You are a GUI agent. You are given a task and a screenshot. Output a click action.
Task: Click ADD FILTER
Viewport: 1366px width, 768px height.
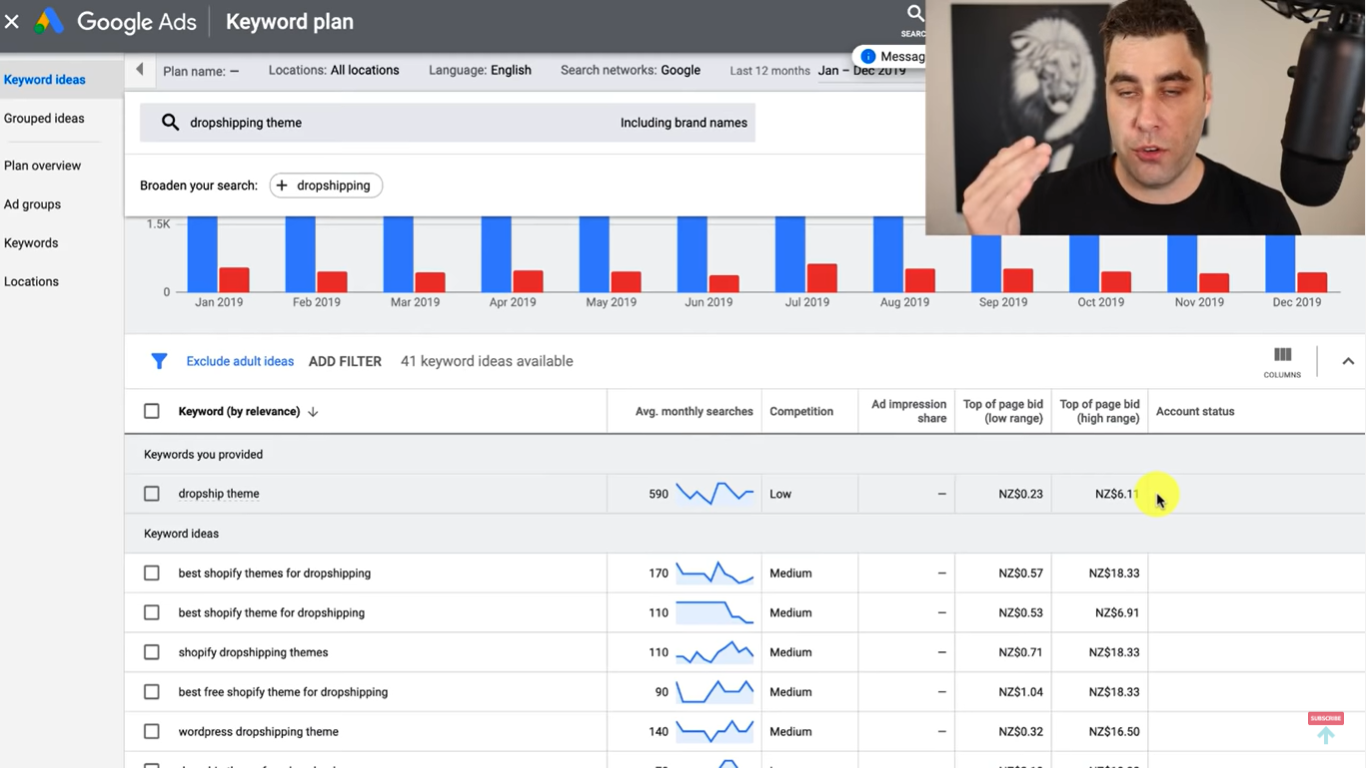(345, 361)
